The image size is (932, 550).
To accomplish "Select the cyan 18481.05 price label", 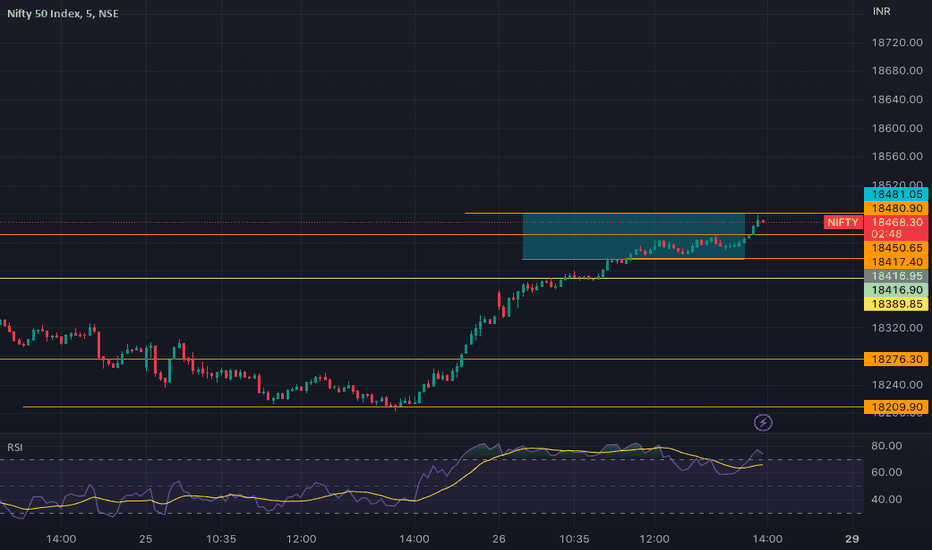I will (x=896, y=194).
